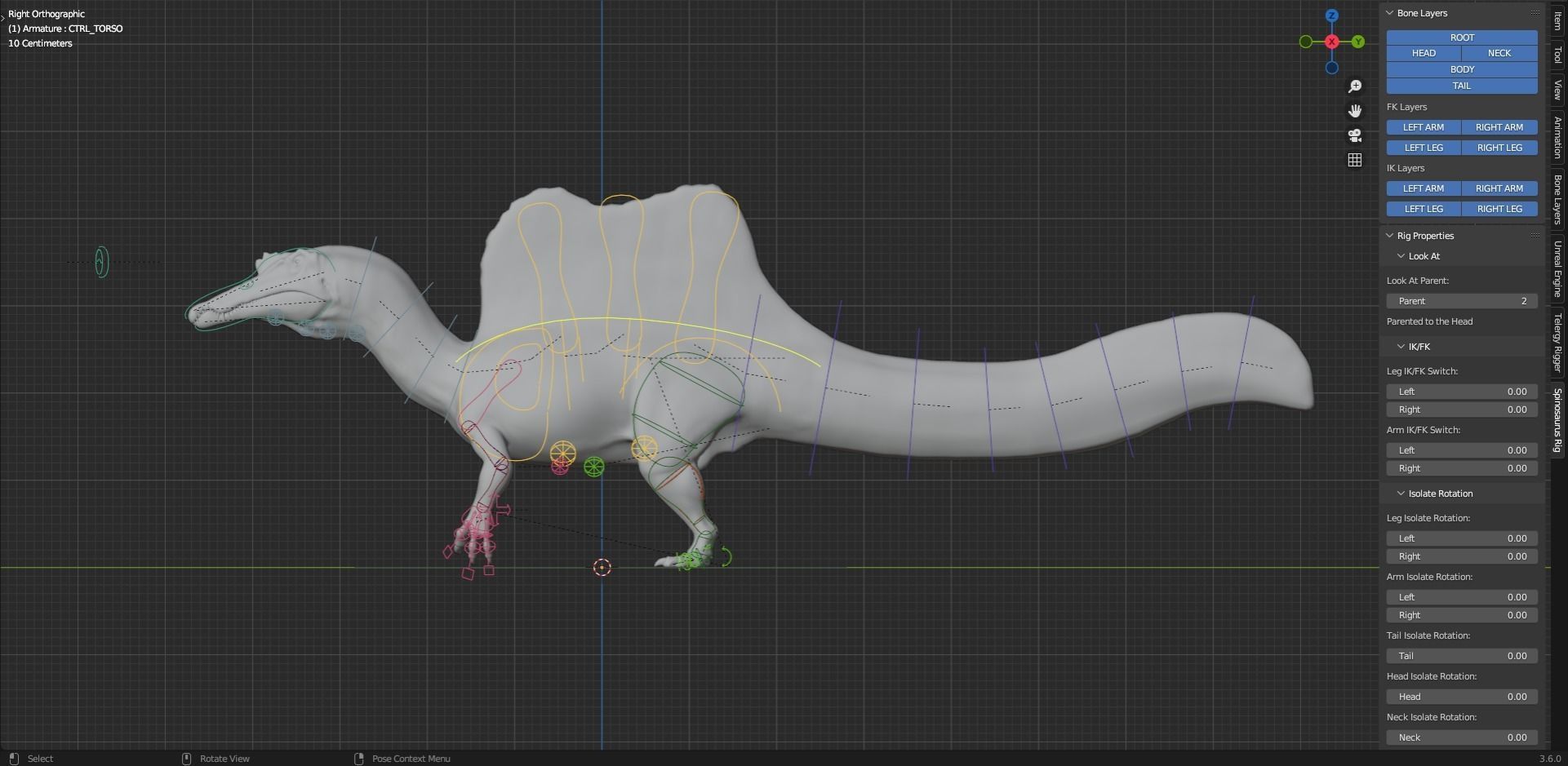1568x766 pixels.
Task: Toggle FK RIGHT LEG layer
Action: pyautogui.click(x=1499, y=148)
